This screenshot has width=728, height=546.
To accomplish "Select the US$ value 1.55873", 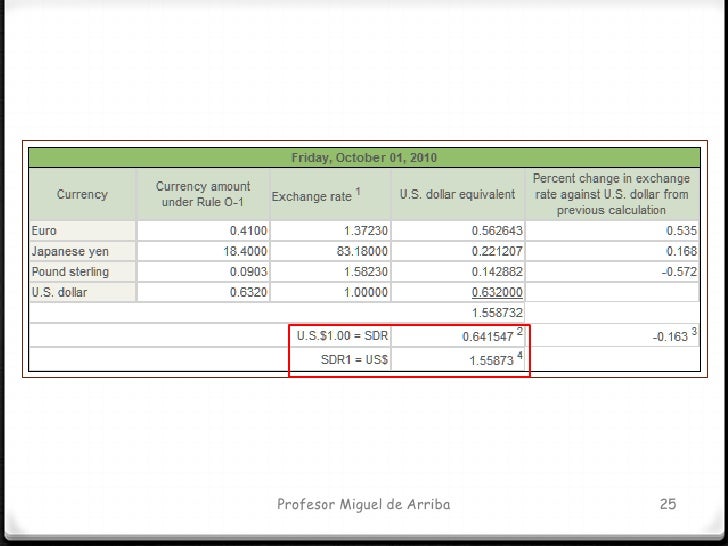I will [492, 361].
